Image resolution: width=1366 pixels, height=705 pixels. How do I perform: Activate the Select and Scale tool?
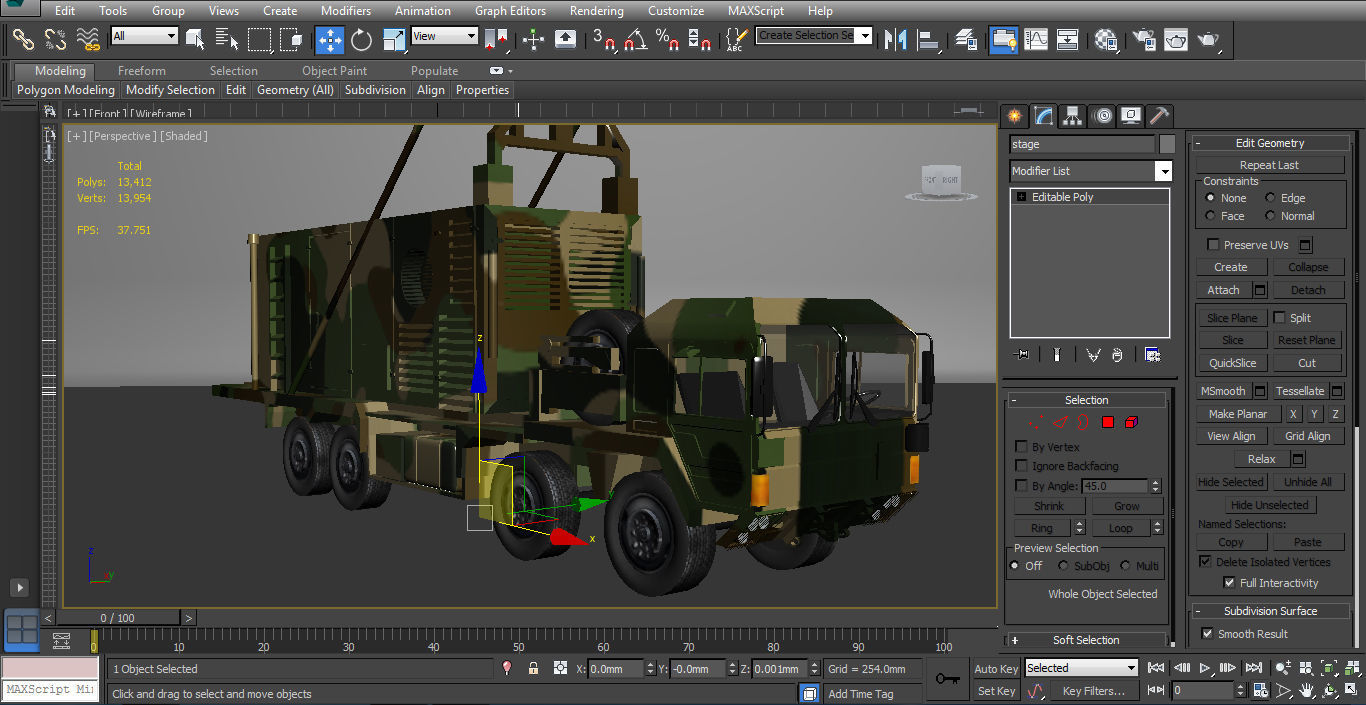click(394, 39)
